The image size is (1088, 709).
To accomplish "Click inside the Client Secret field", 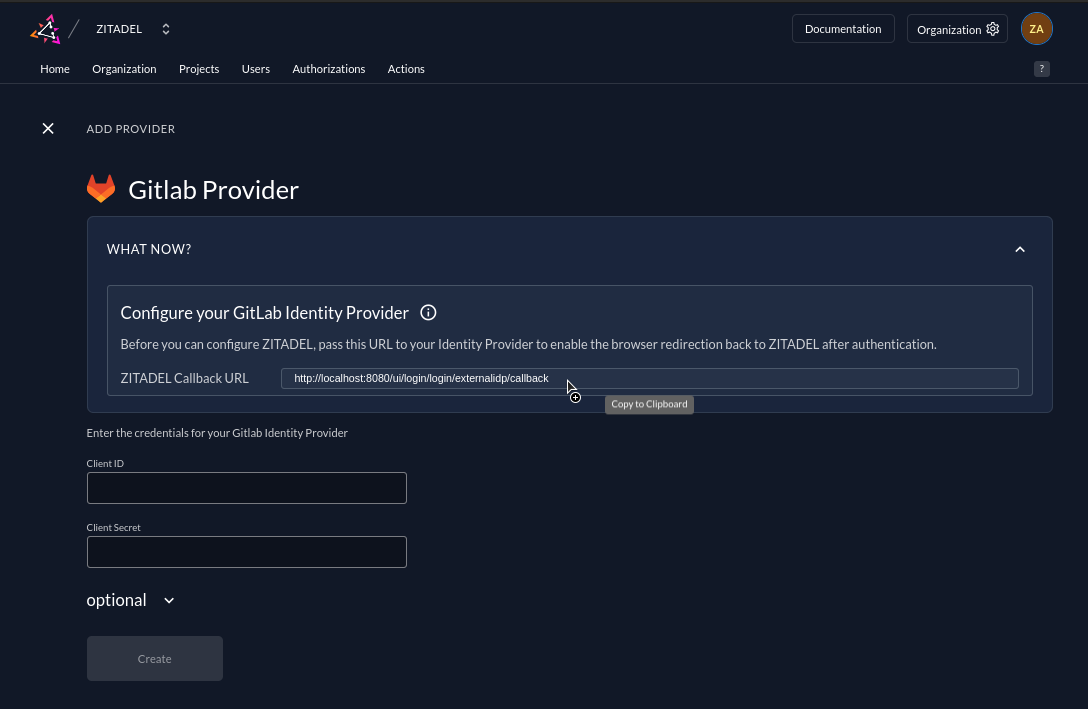I will point(246,552).
